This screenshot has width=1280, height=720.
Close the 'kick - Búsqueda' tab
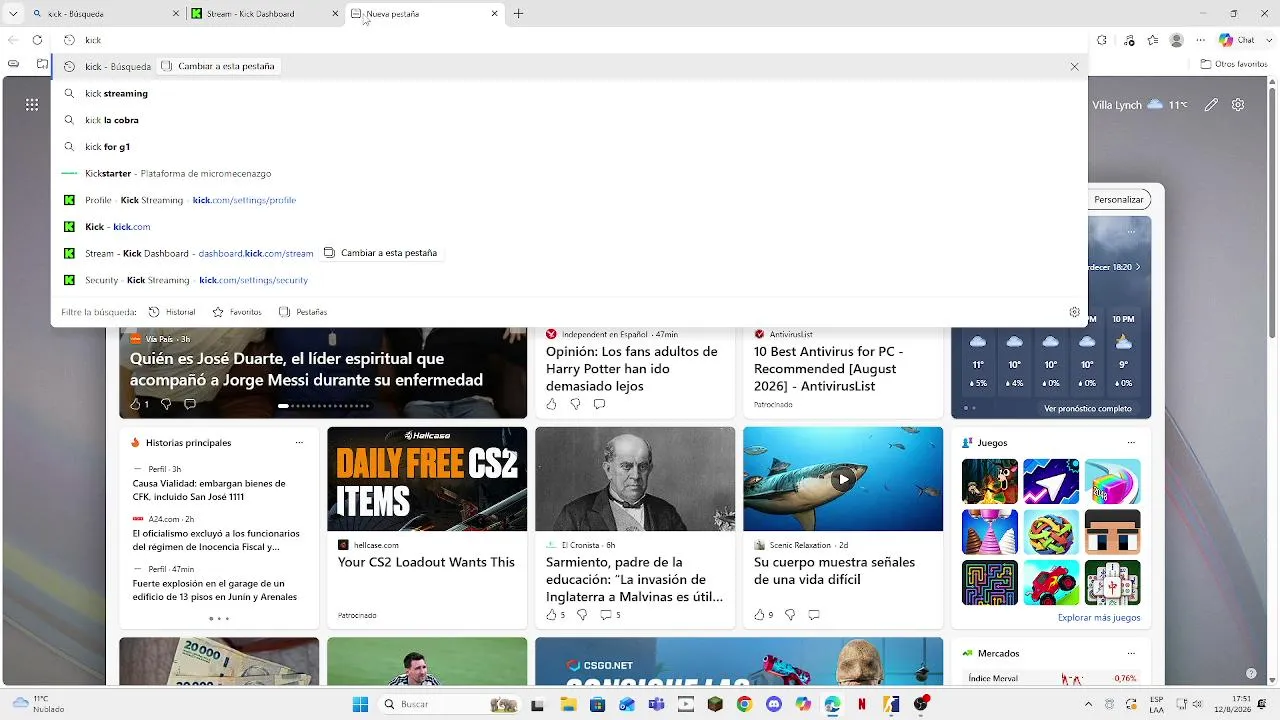click(x=176, y=14)
